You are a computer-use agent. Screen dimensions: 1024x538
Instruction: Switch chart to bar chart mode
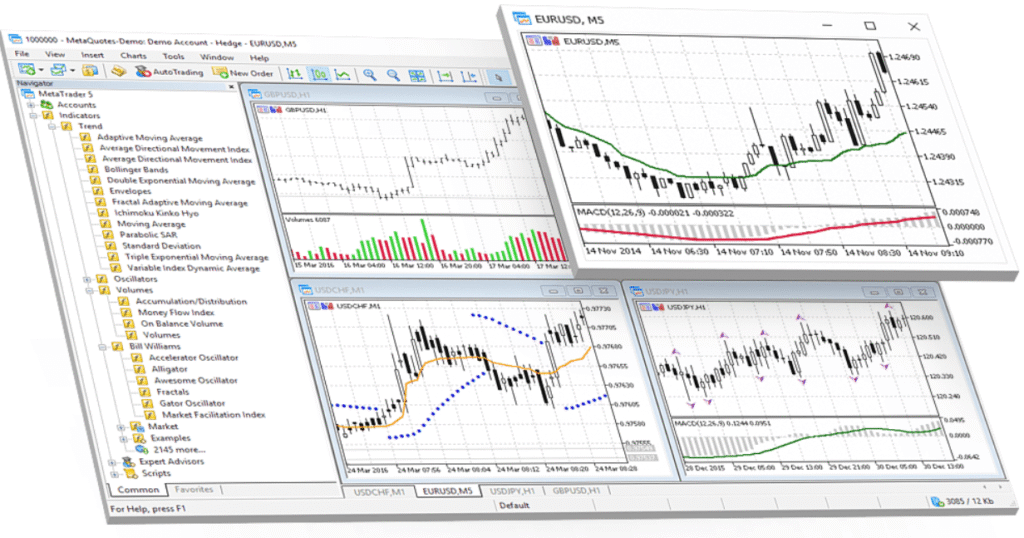[295, 73]
